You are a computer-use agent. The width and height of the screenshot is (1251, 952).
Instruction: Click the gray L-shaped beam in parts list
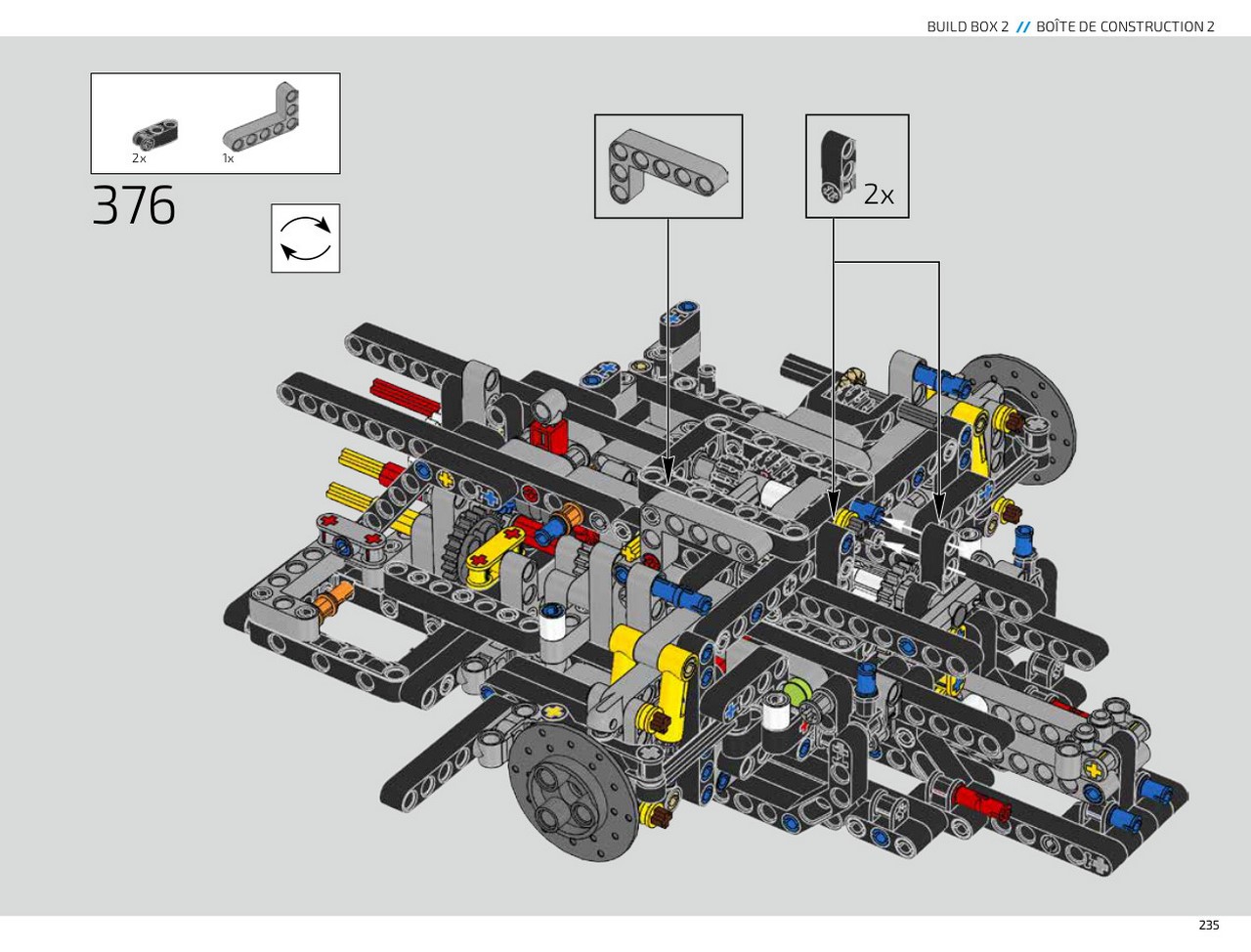coord(261,117)
